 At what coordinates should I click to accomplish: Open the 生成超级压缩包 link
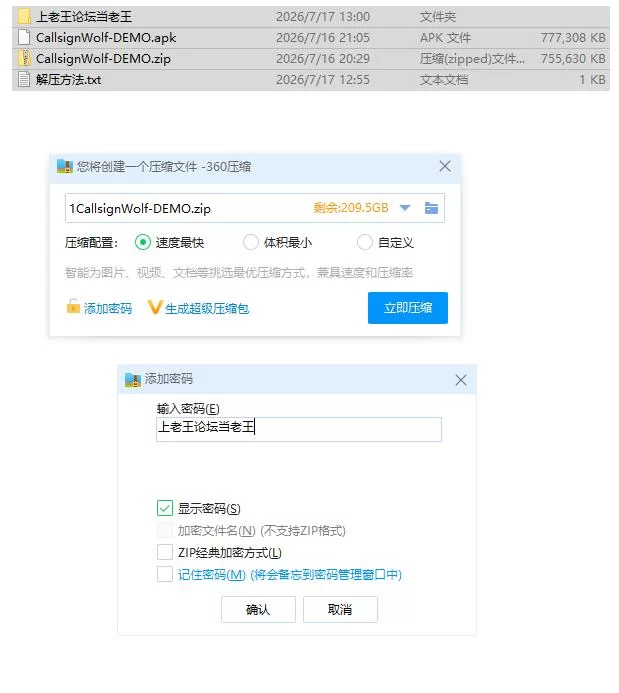coord(207,308)
